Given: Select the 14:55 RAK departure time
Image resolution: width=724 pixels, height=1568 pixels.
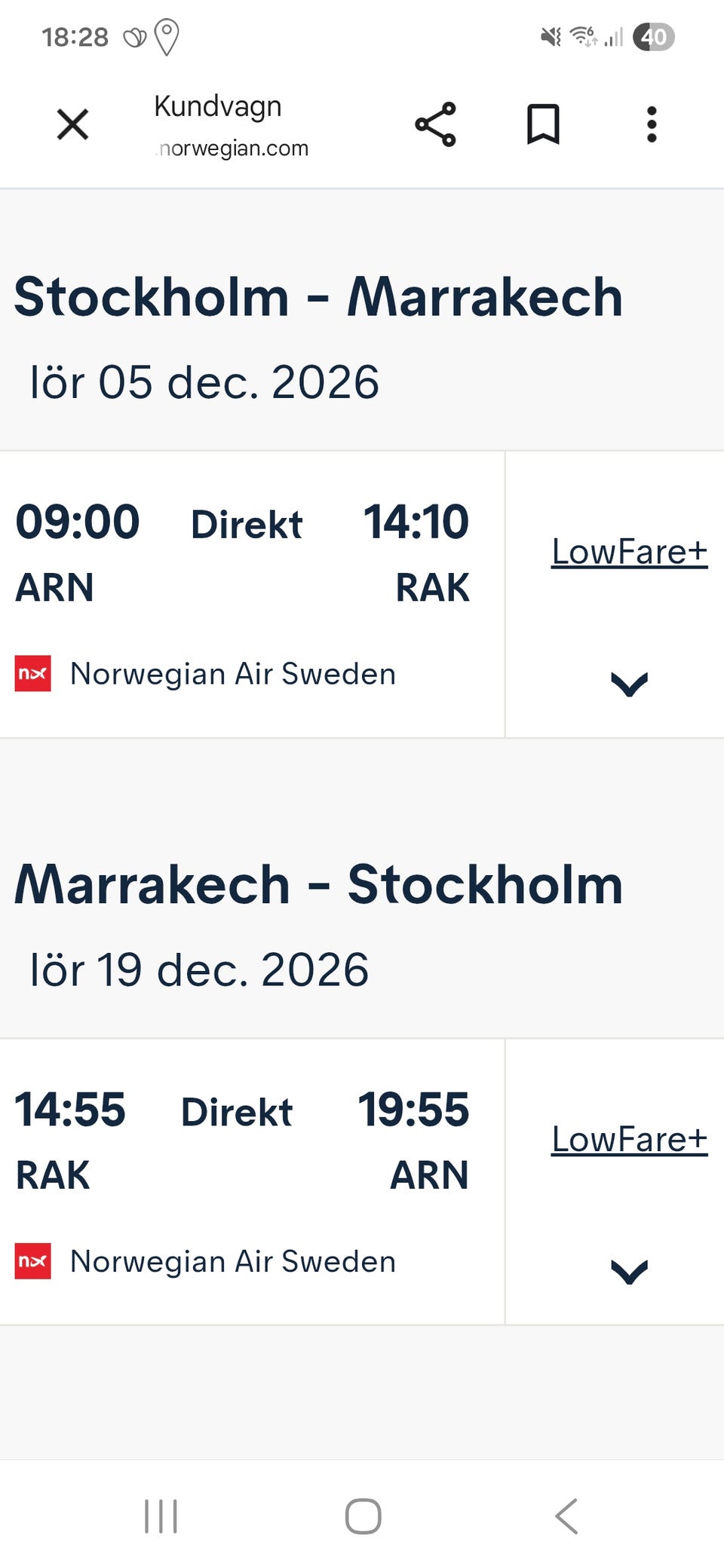Looking at the screenshot, I should point(70,1110).
